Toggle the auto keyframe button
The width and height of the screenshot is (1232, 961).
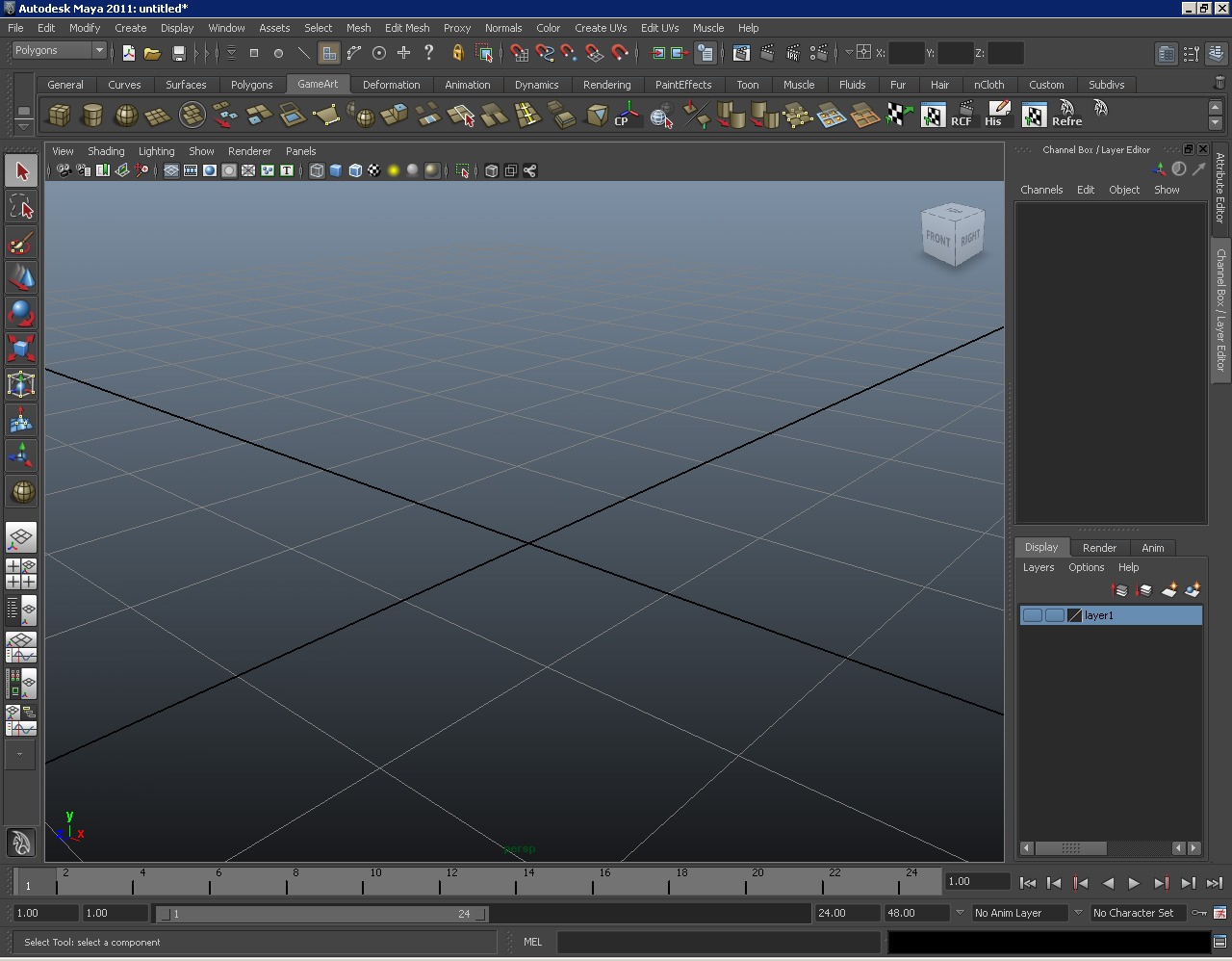click(1199, 913)
